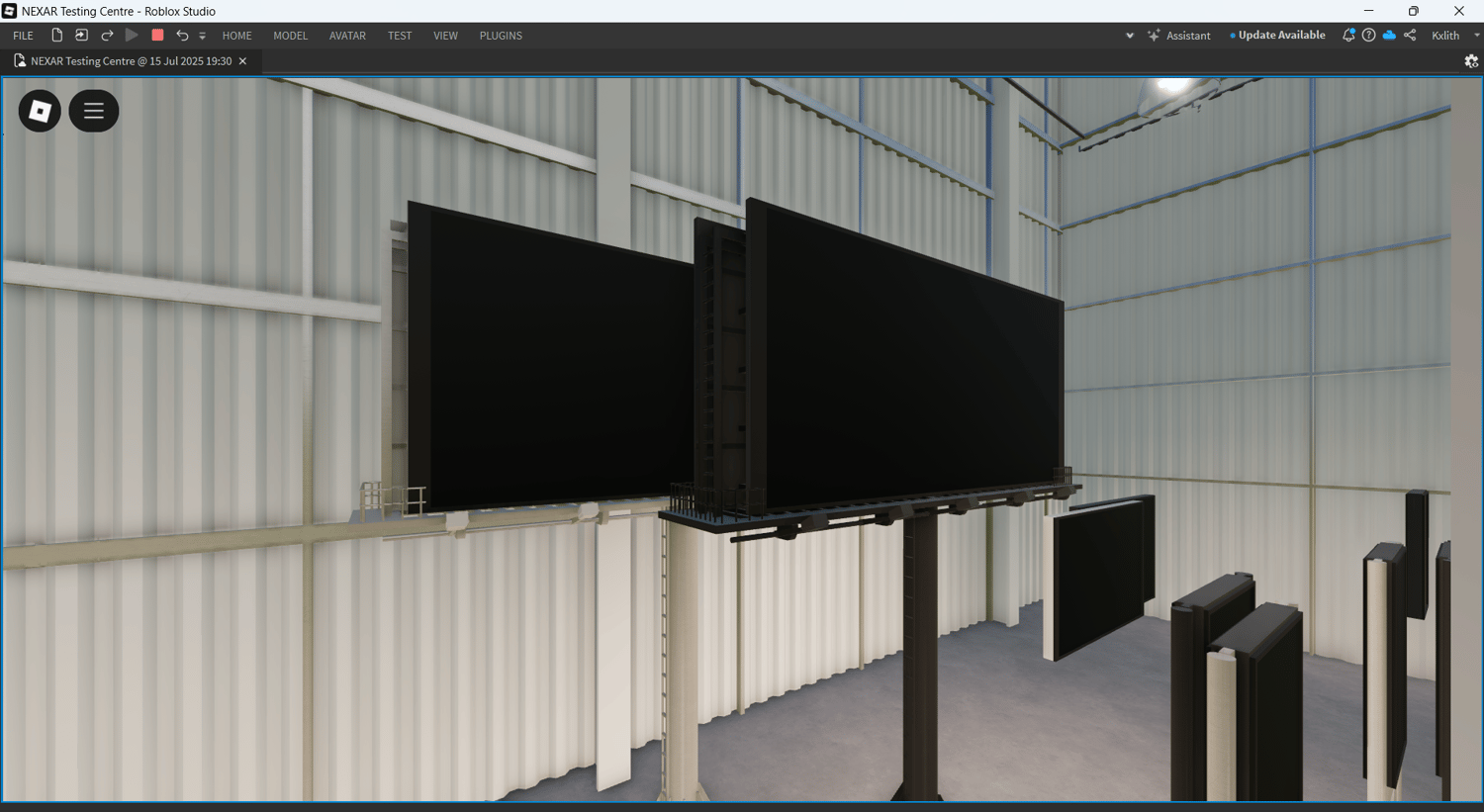Image resolution: width=1484 pixels, height=812 pixels.
Task: Minimize the Roblox Studio window
Action: coord(1368,11)
